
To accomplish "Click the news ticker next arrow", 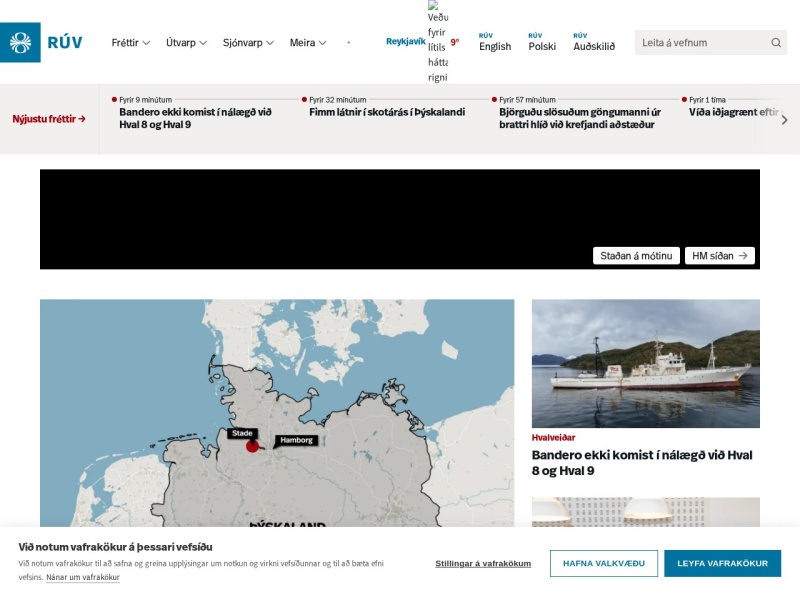I will tap(784, 120).
